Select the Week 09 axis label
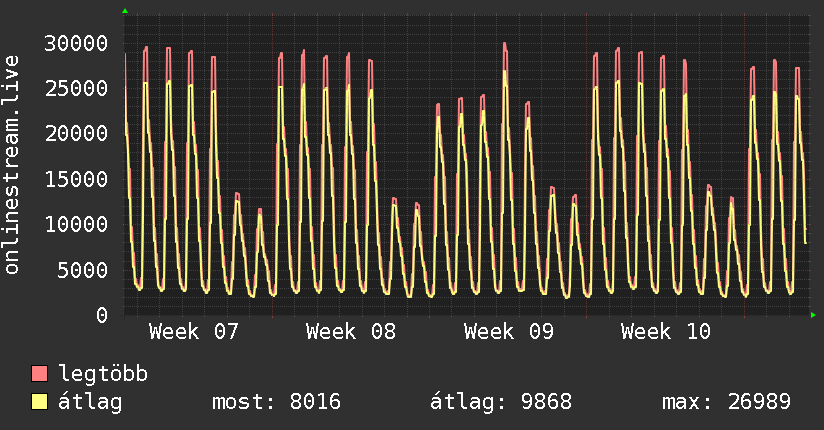 pos(508,332)
